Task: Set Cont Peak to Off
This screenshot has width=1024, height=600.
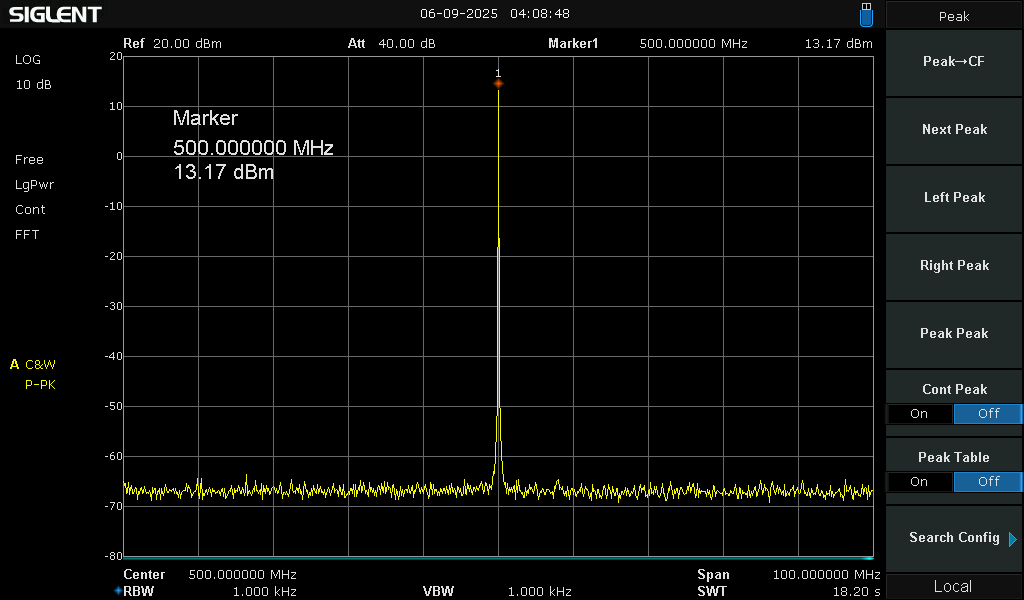Action: [x=987, y=414]
